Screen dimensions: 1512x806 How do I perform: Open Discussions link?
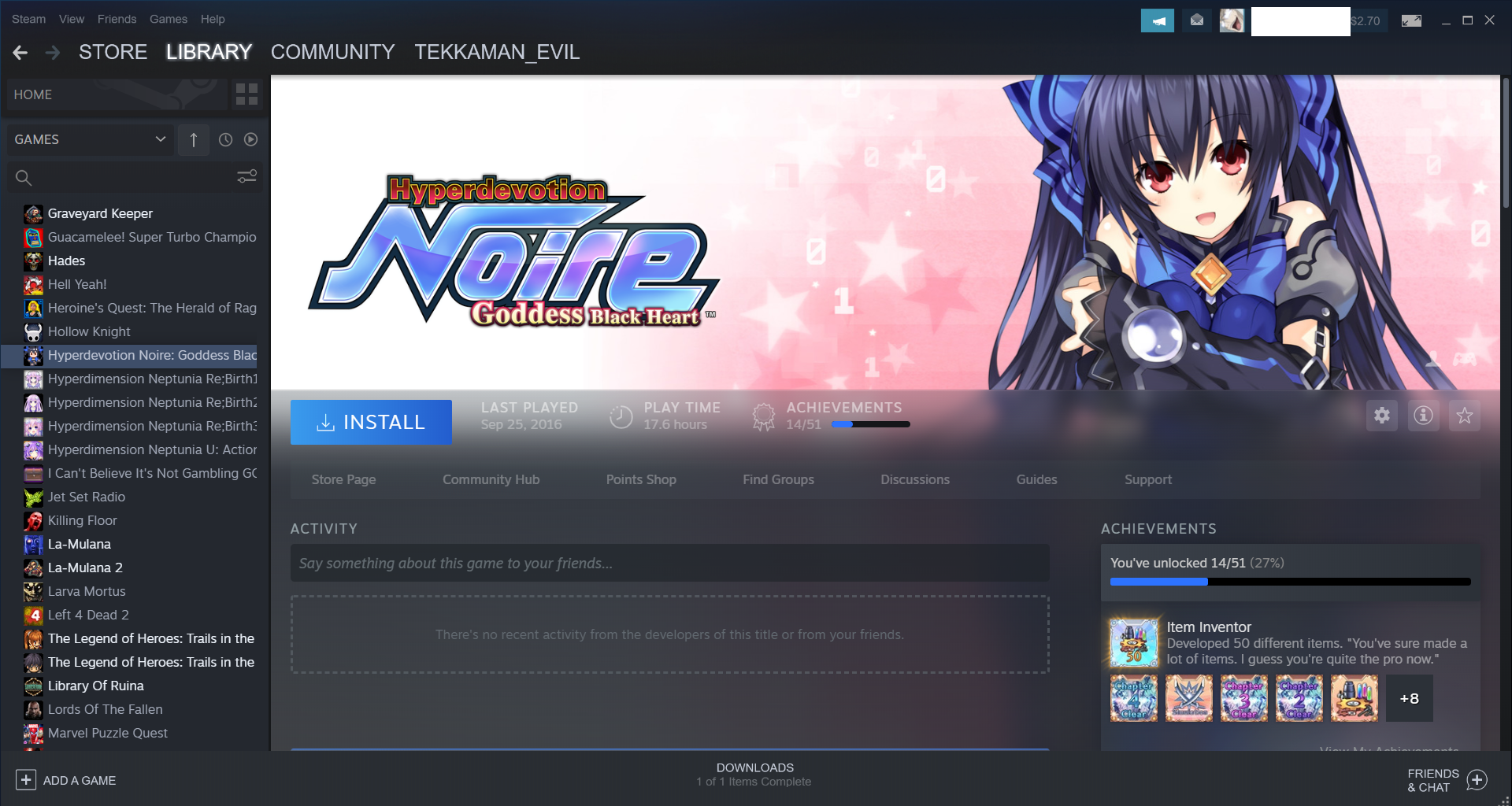915,479
